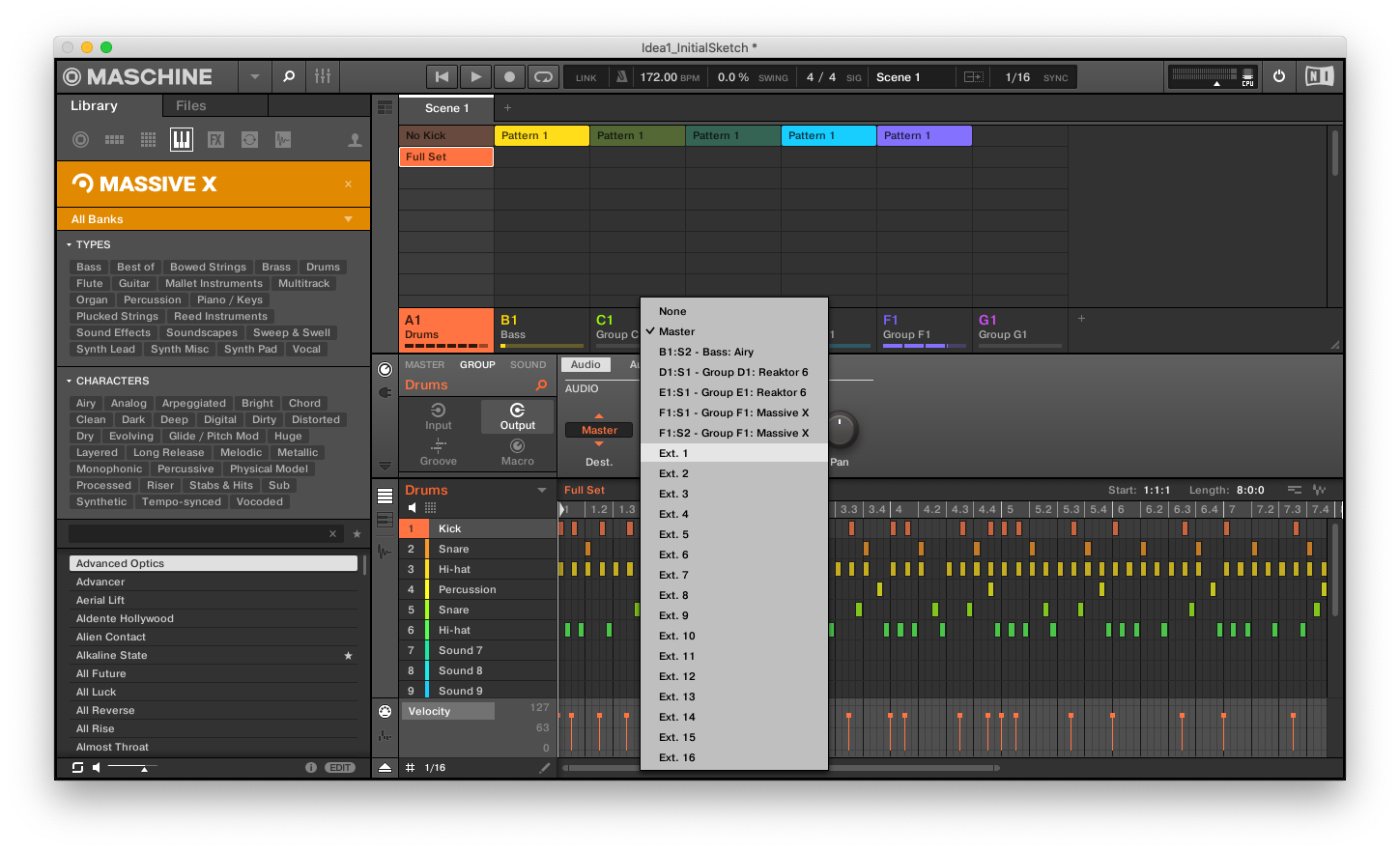Screen dimensions: 1400x852
Task: Open the Groove properties page
Action: coord(439,452)
